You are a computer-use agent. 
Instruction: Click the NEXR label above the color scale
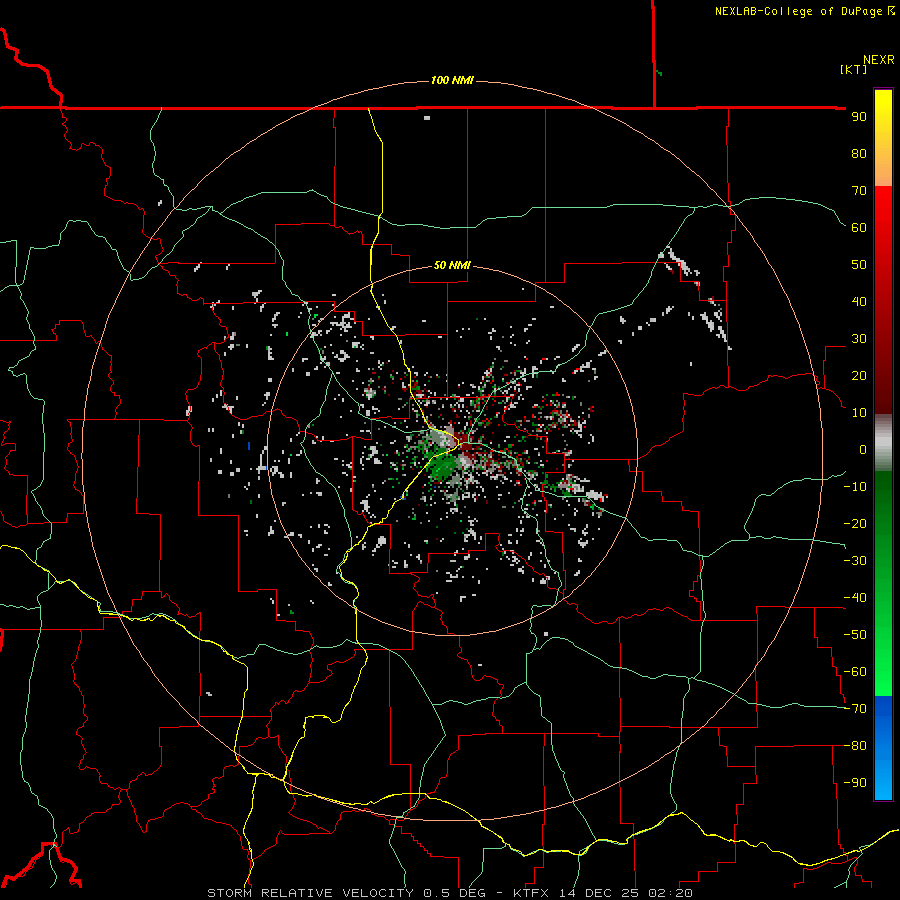[879, 60]
